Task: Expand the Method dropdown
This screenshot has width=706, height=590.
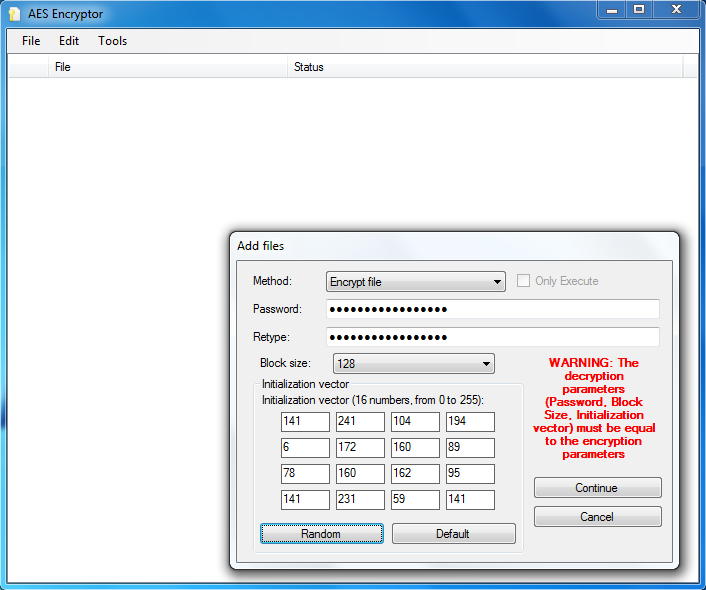Action: (416, 282)
